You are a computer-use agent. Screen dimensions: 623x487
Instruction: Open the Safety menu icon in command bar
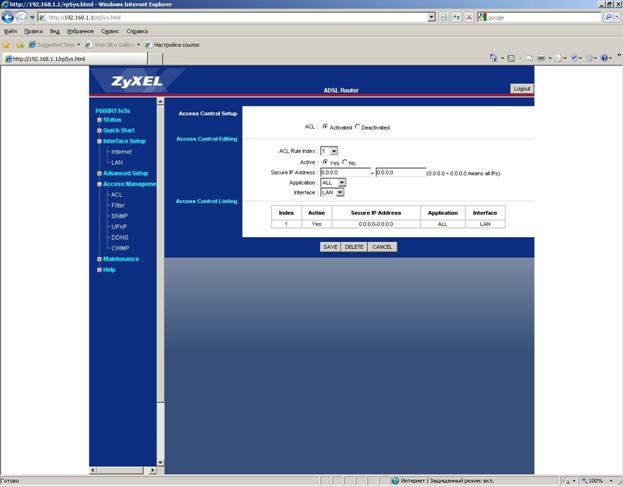(574, 58)
